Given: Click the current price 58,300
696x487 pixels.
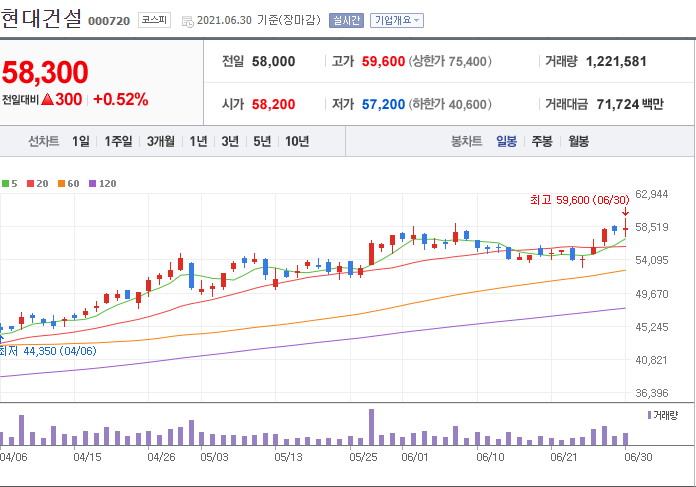Looking at the screenshot, I should pos(45,72).
